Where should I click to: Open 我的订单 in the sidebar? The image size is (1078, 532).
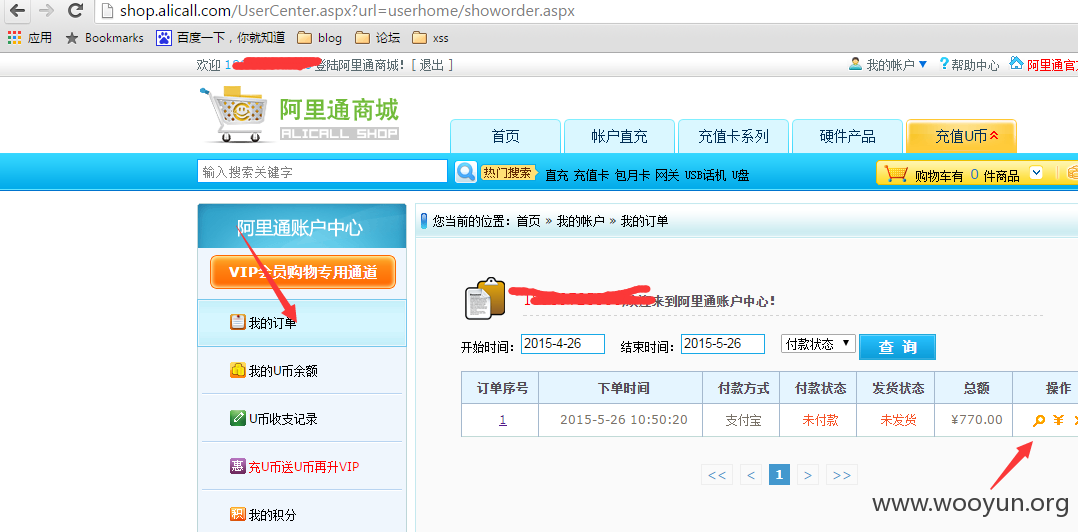[x=302, y=322]
